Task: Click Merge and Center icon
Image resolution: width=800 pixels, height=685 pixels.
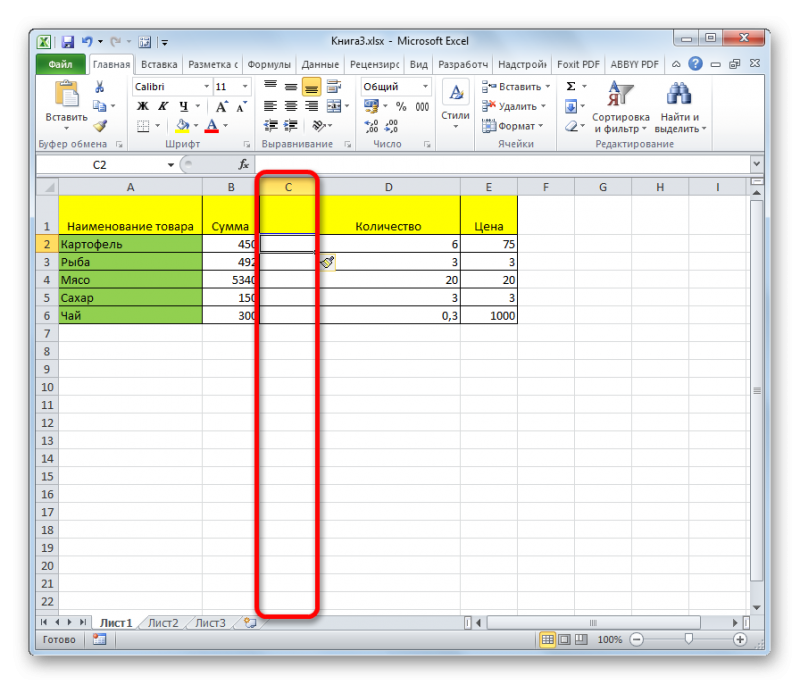Action: click(334, 106)
